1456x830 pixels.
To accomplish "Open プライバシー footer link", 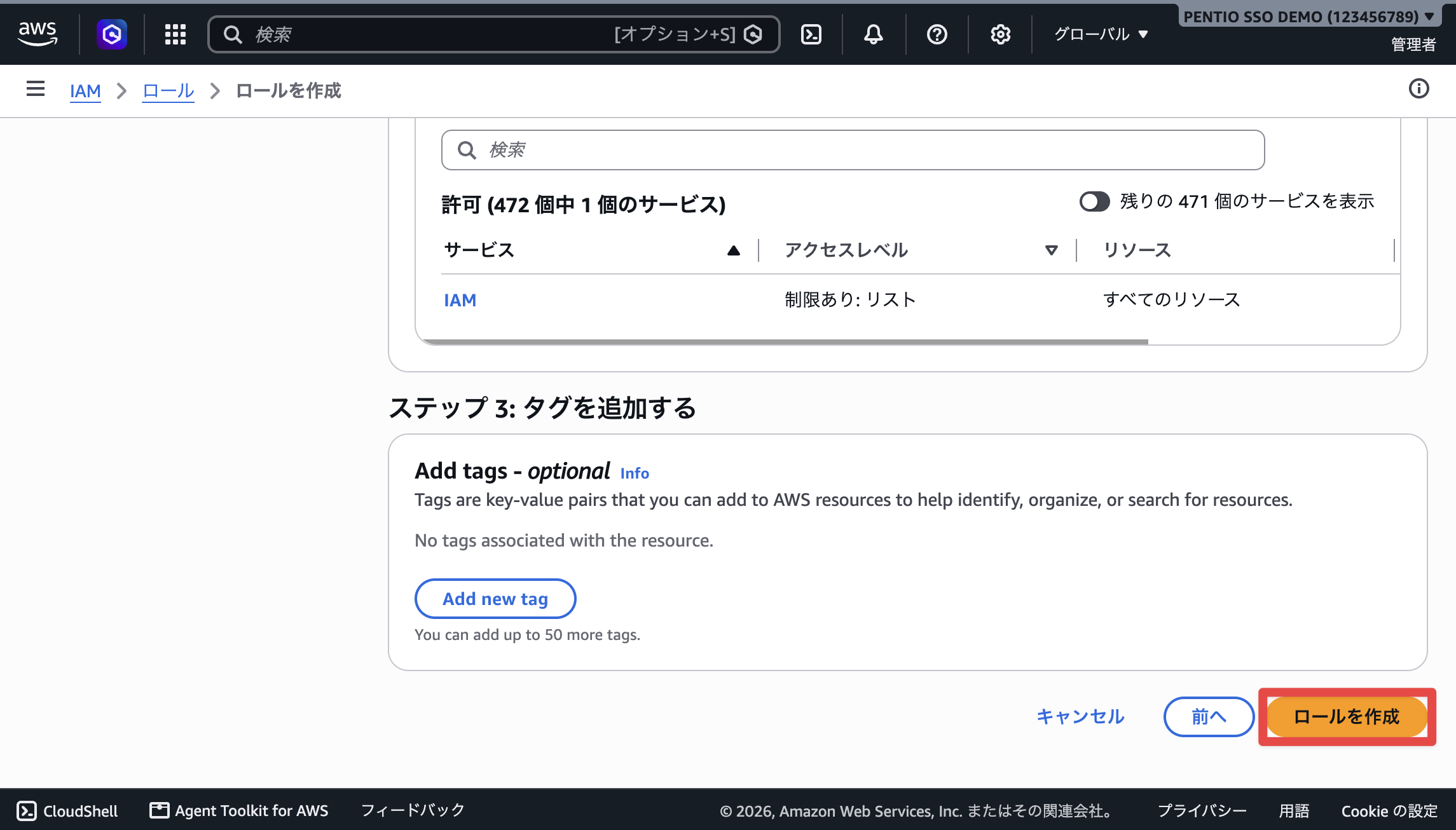I will point(1202,811).
